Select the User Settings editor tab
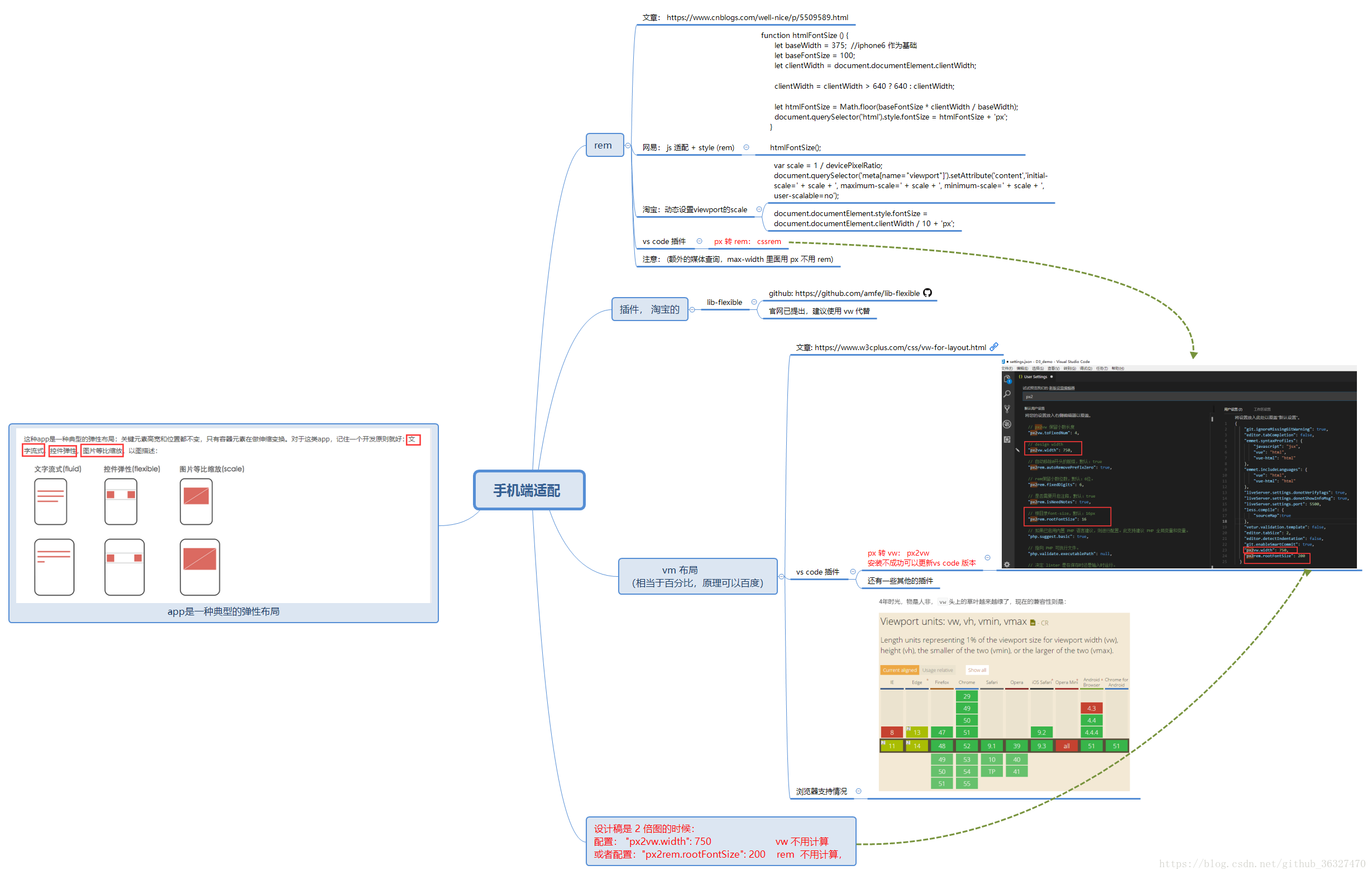The height and width of the screenshot is (875, 1372). click(1036, 377)
